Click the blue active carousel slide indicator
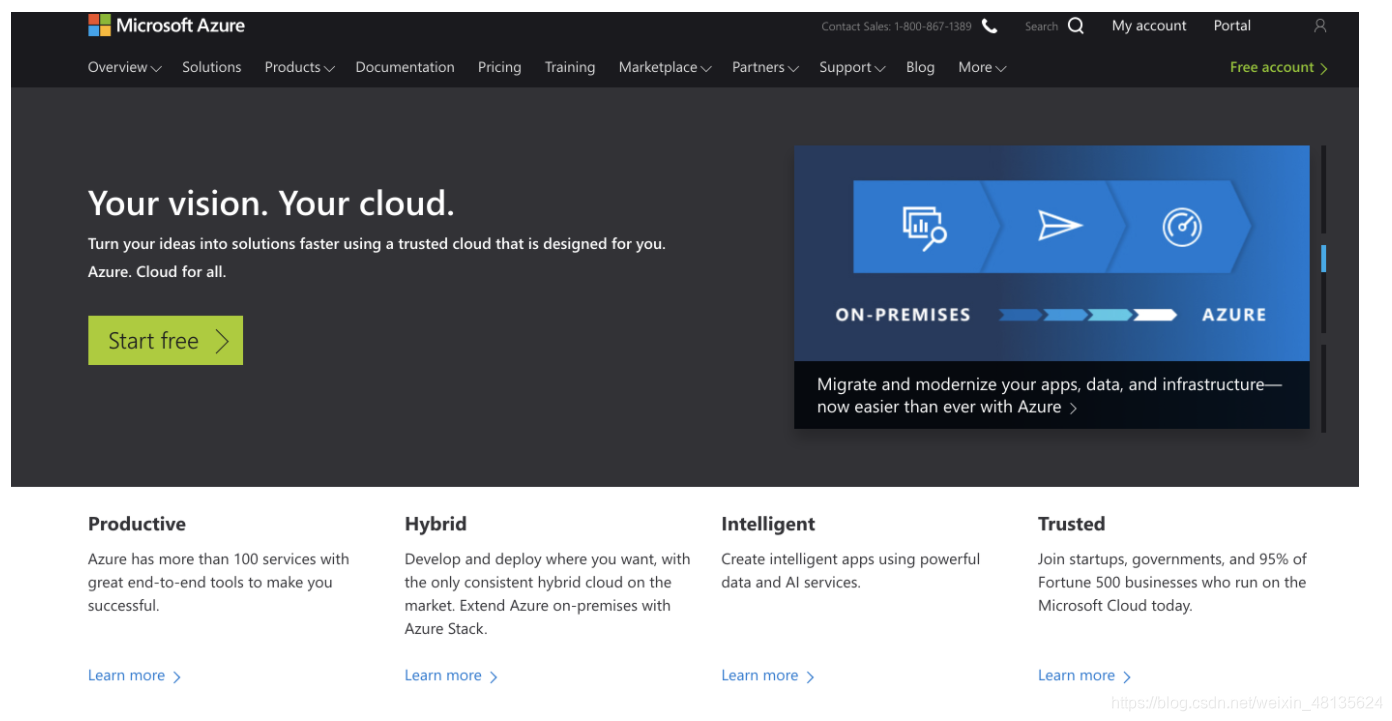Screen dimensions: 1392x721 (1323, 258)
